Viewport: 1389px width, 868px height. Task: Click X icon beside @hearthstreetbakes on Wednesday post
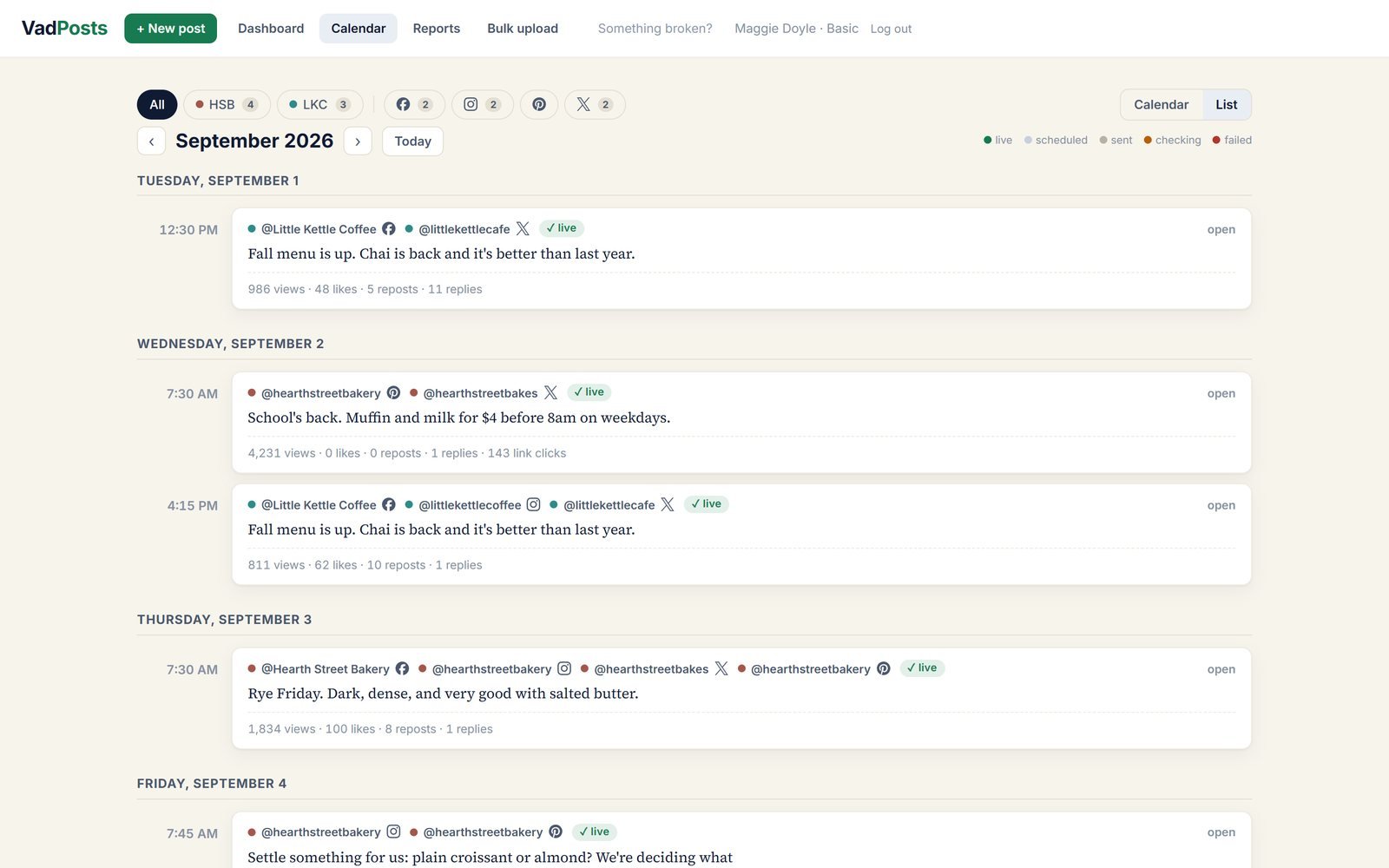click(550, 393)
